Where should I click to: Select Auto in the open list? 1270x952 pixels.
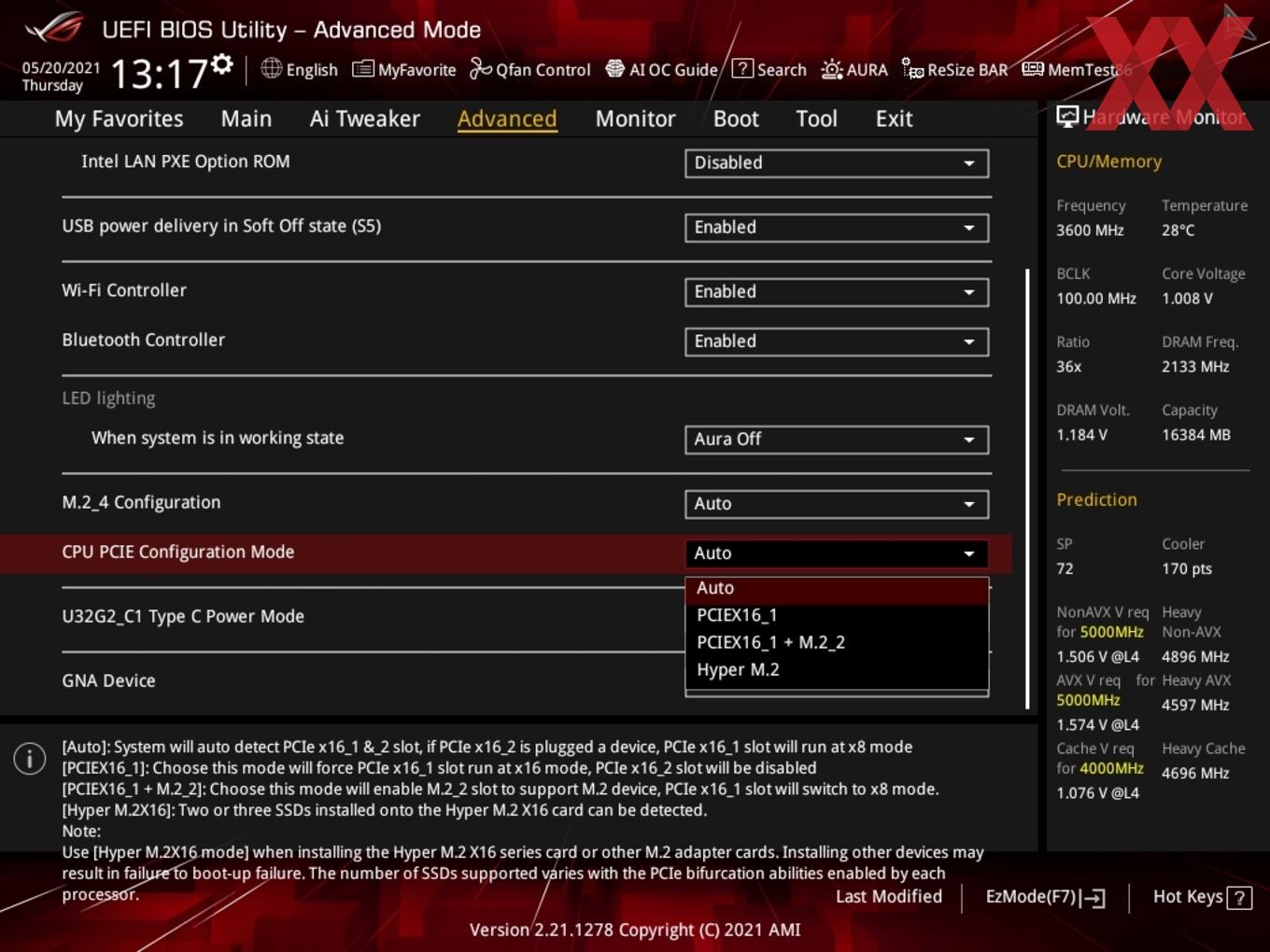(837, 588)
